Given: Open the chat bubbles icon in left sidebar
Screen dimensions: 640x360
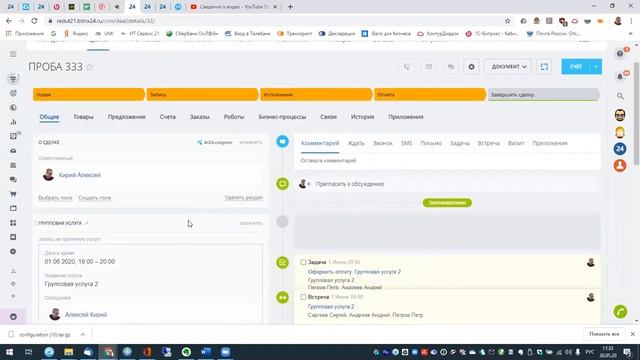Looking at the screenshot, I should point(13,180).
